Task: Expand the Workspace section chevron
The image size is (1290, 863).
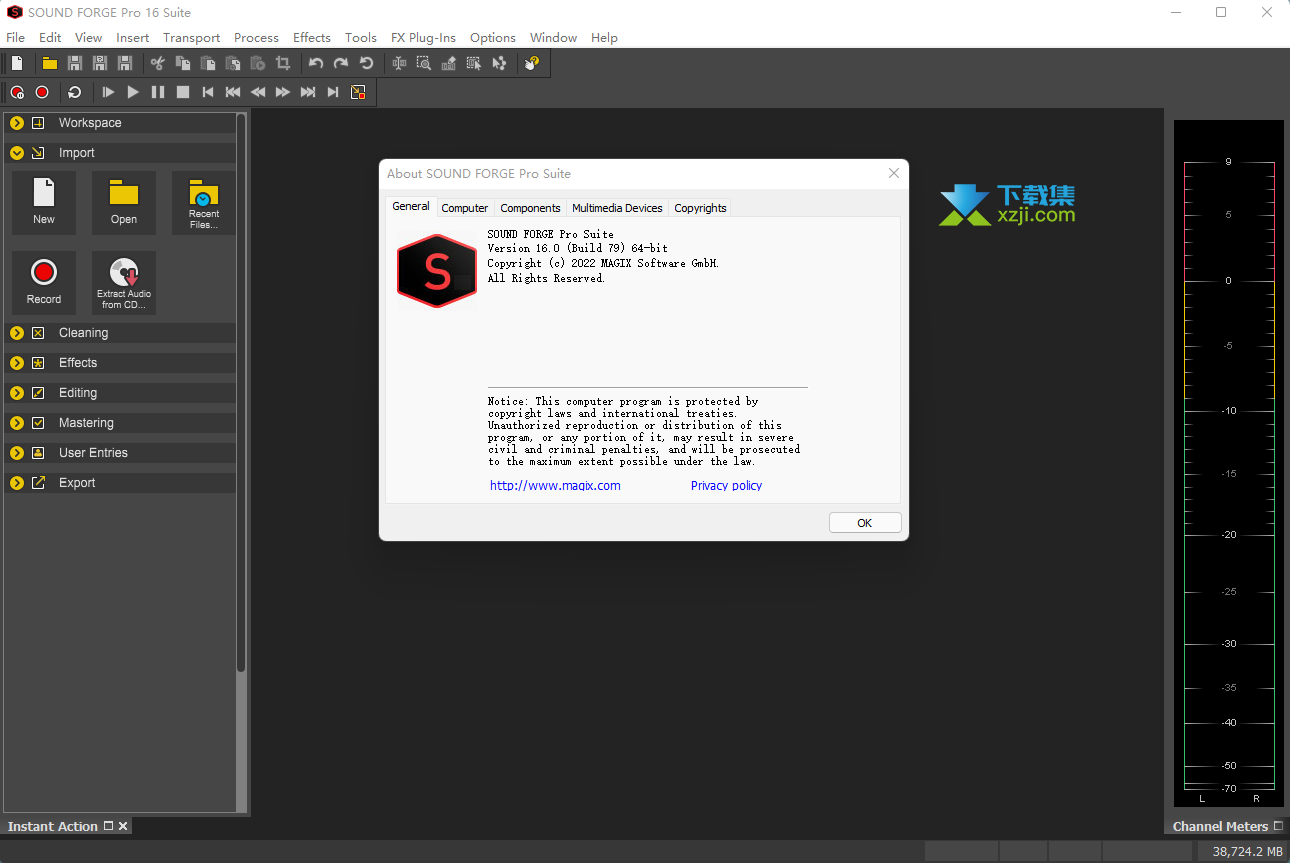Action: pyautogui.click(x=17, y=123)
